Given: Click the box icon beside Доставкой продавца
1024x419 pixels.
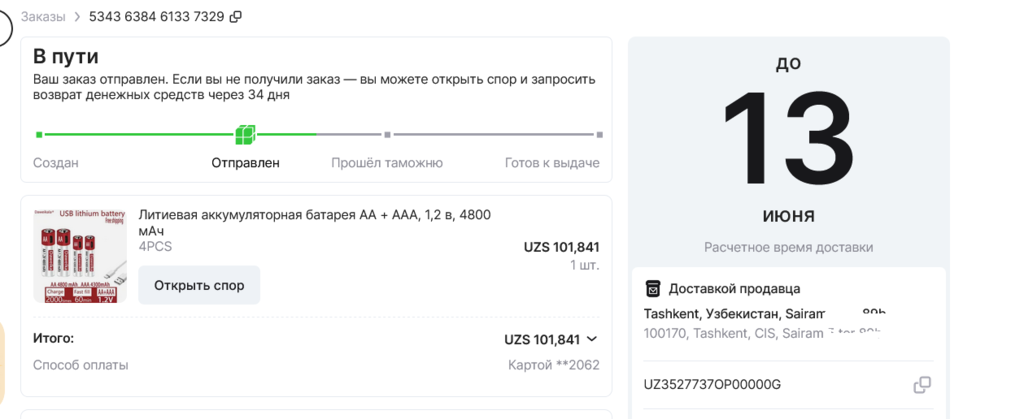Looking at the screenshot, I should (x=652, y=289).
